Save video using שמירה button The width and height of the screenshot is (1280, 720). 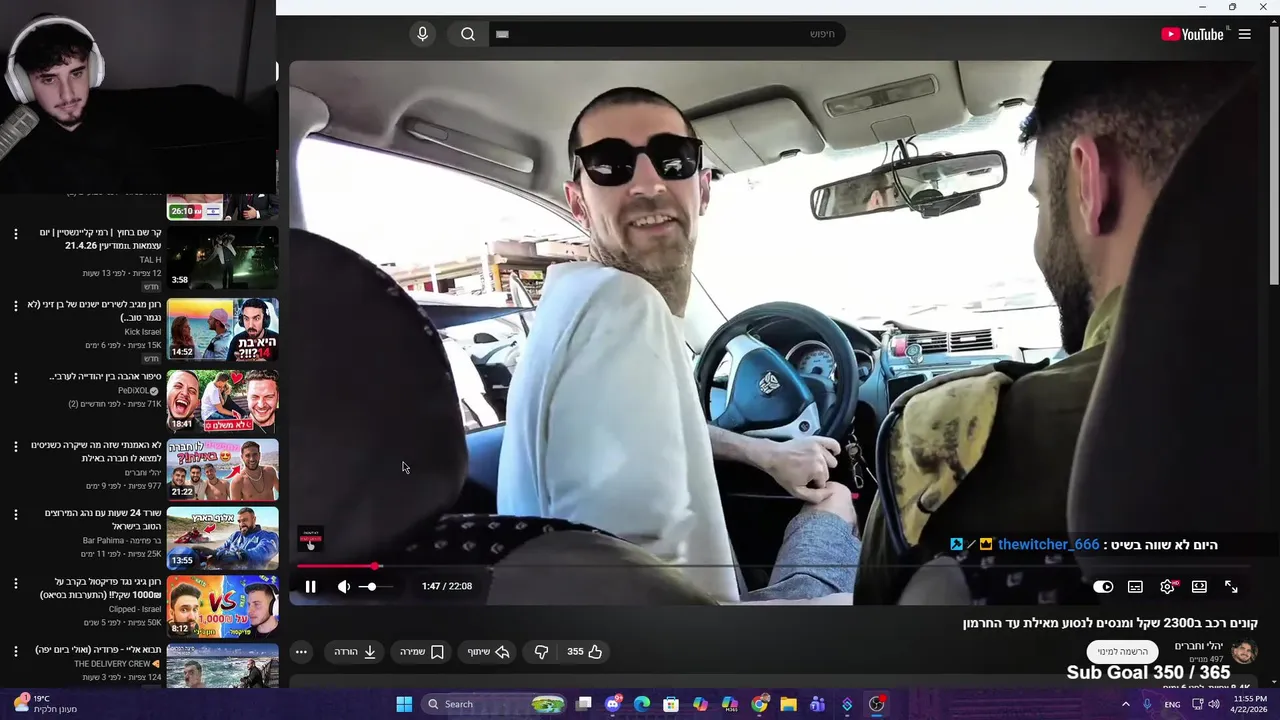[x=422, y=652]
